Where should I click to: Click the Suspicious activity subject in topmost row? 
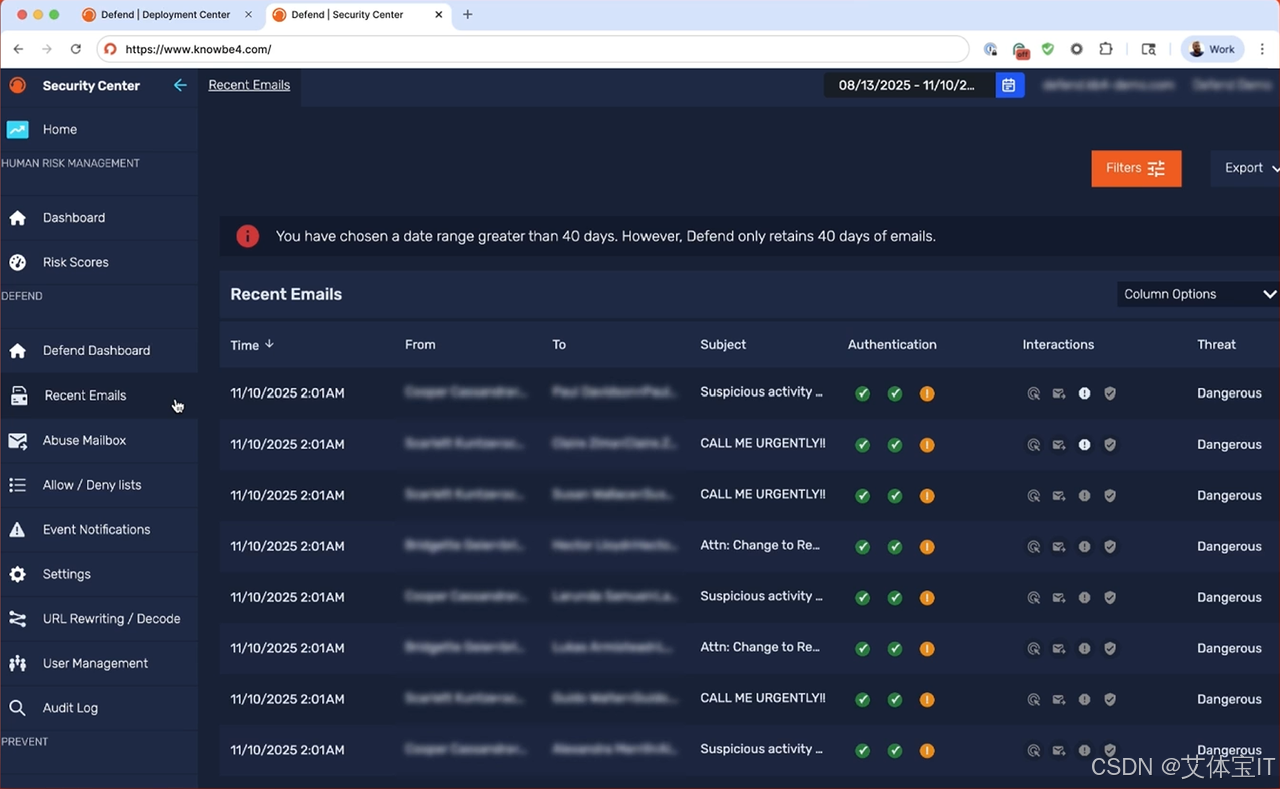761,392
